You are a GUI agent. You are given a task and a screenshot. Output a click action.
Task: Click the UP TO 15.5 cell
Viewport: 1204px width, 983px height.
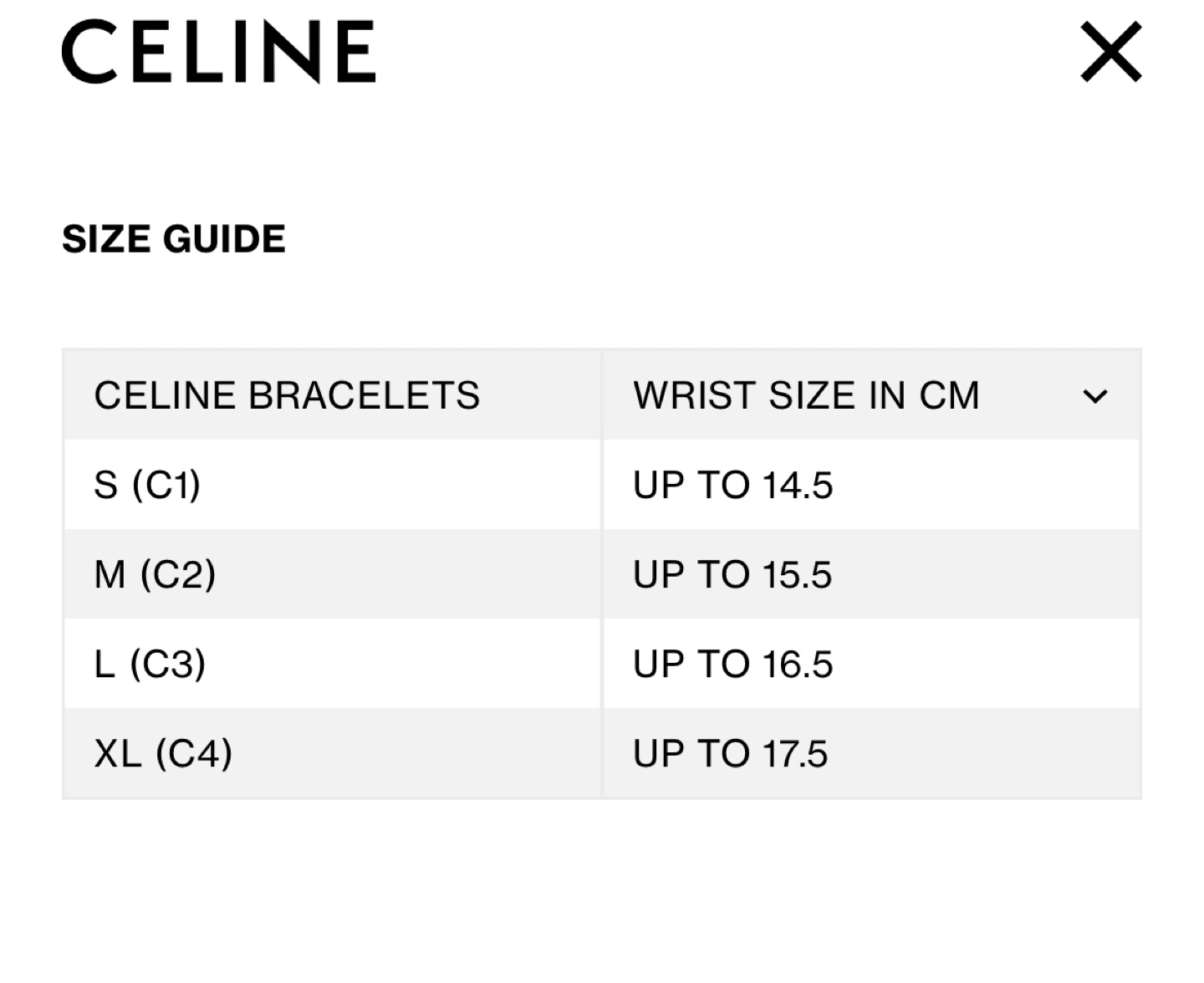871,574
